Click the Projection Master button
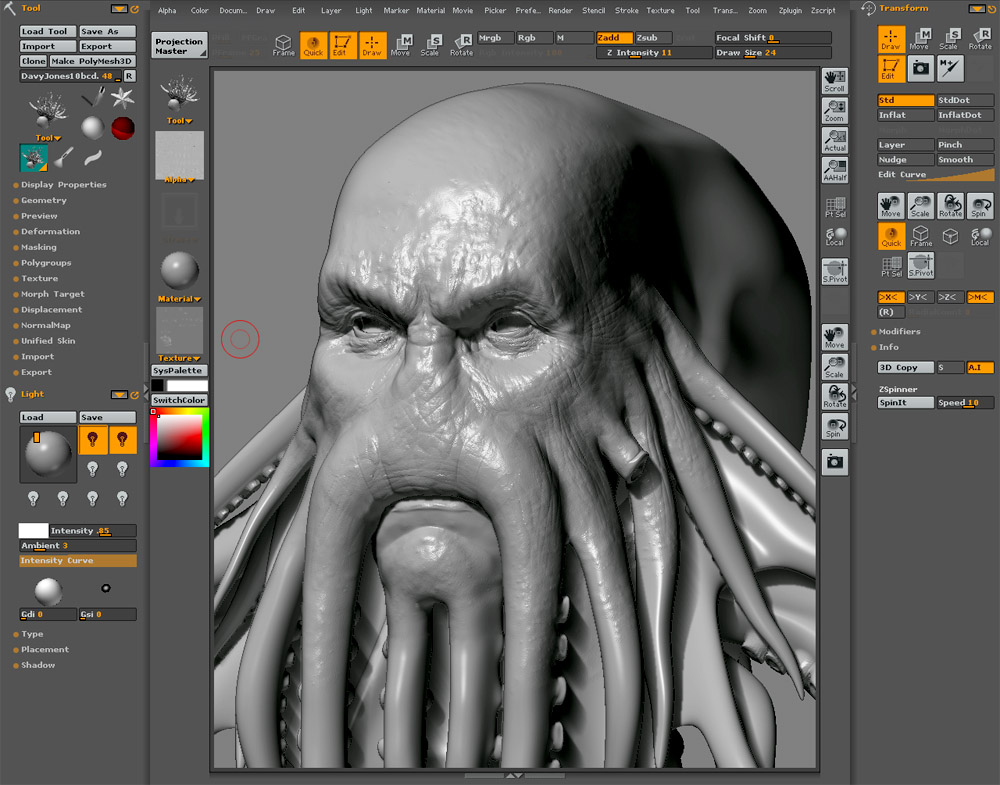The width and height of the screenshot is (1000, 785). [179, 46]
